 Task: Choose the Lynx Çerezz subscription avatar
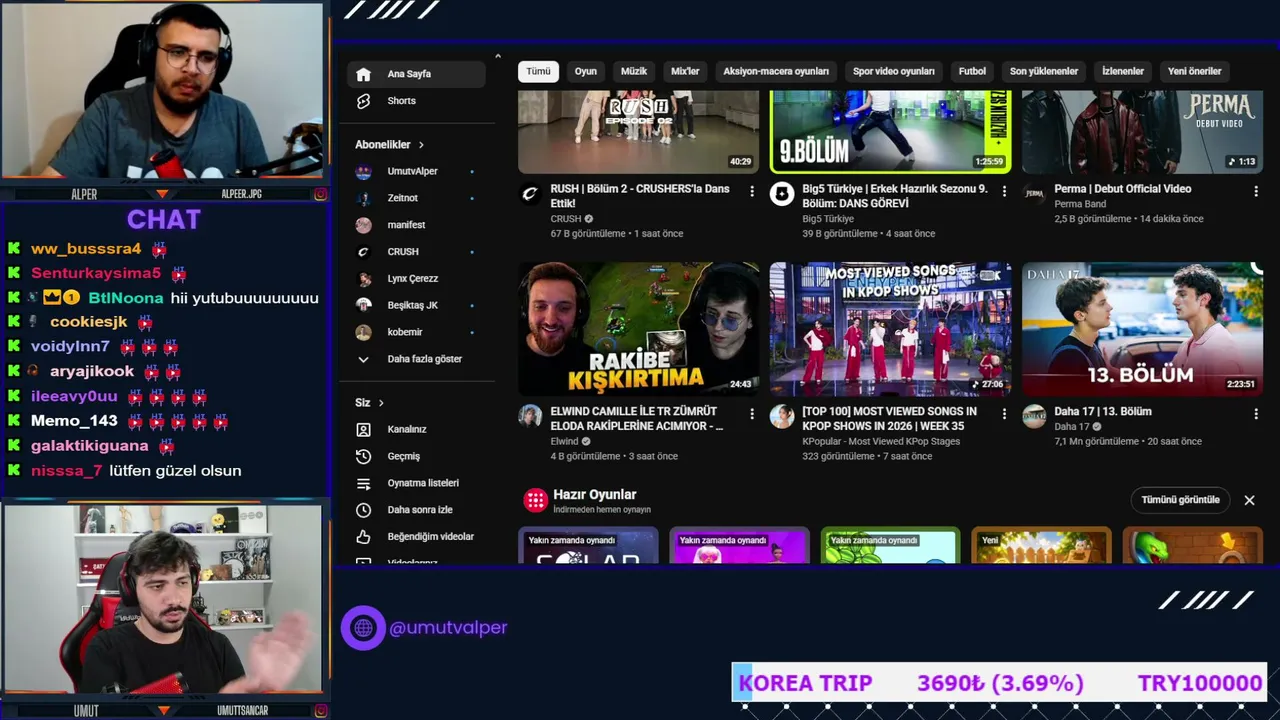(364, 279)
